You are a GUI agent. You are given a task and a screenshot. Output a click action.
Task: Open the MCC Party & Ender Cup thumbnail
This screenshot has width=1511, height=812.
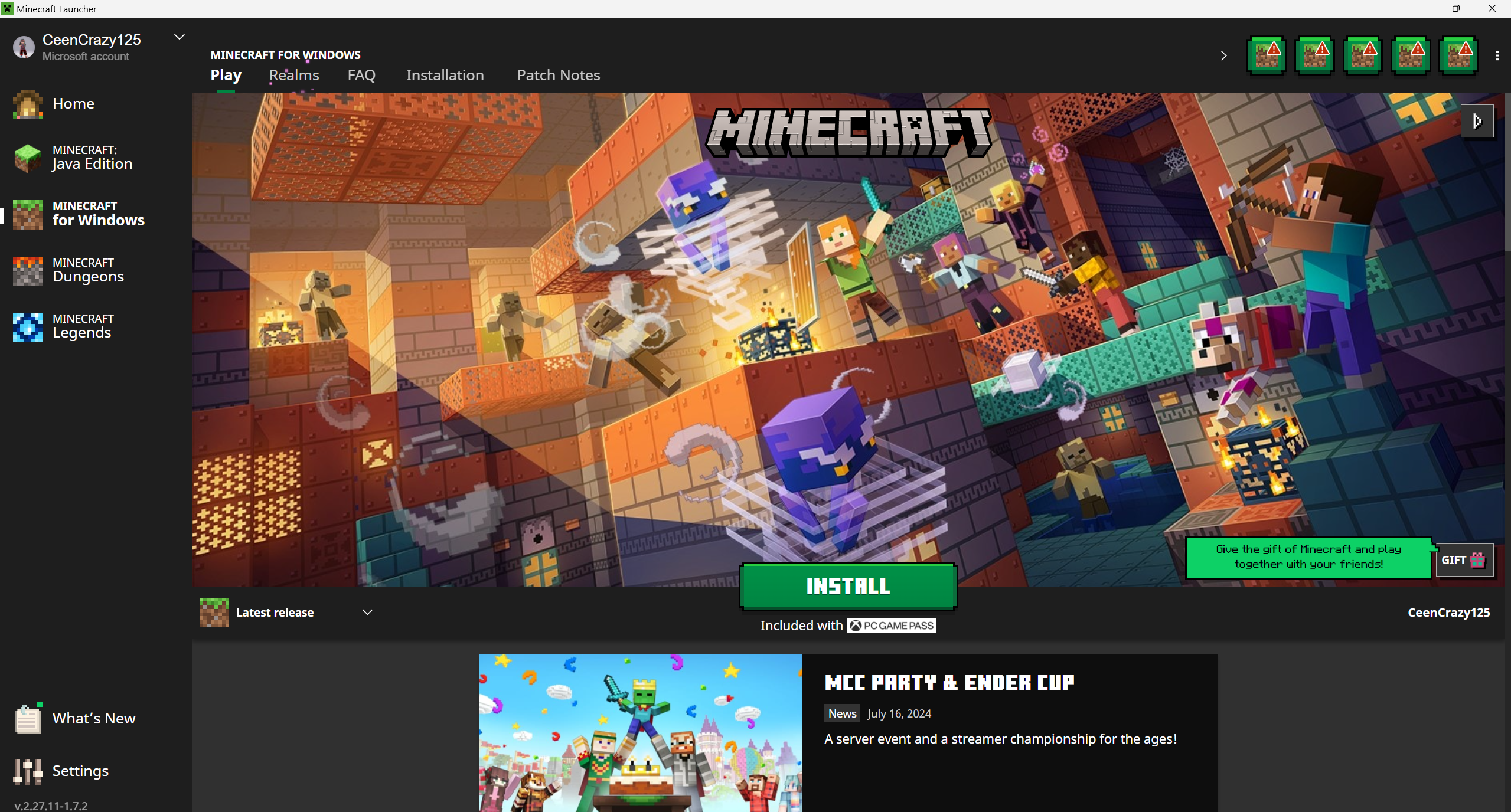(x=640, y=732)
